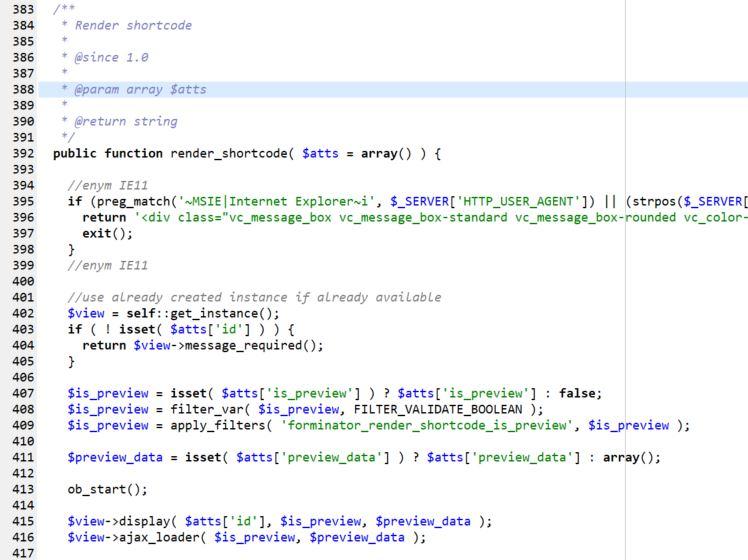This screenshot has width=748, height=560.
Task: Select 'public function' keywords on line 392
Action: [x=108, y=153]
